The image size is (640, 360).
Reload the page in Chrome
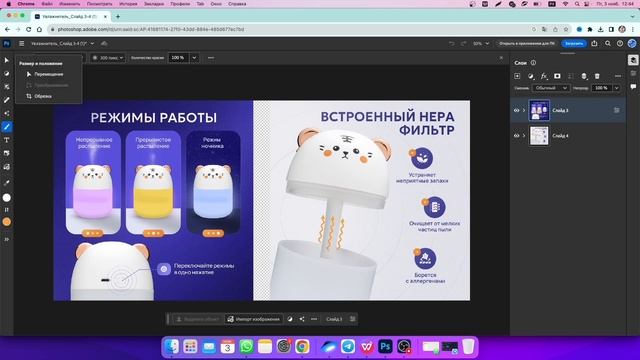[29, 29]
